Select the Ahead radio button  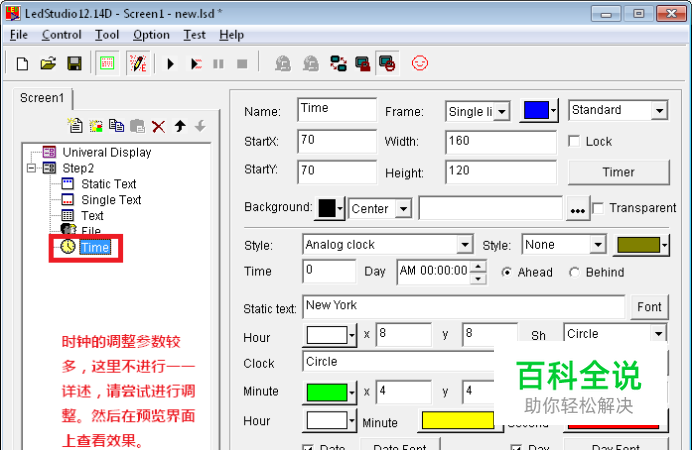(507, 273)
